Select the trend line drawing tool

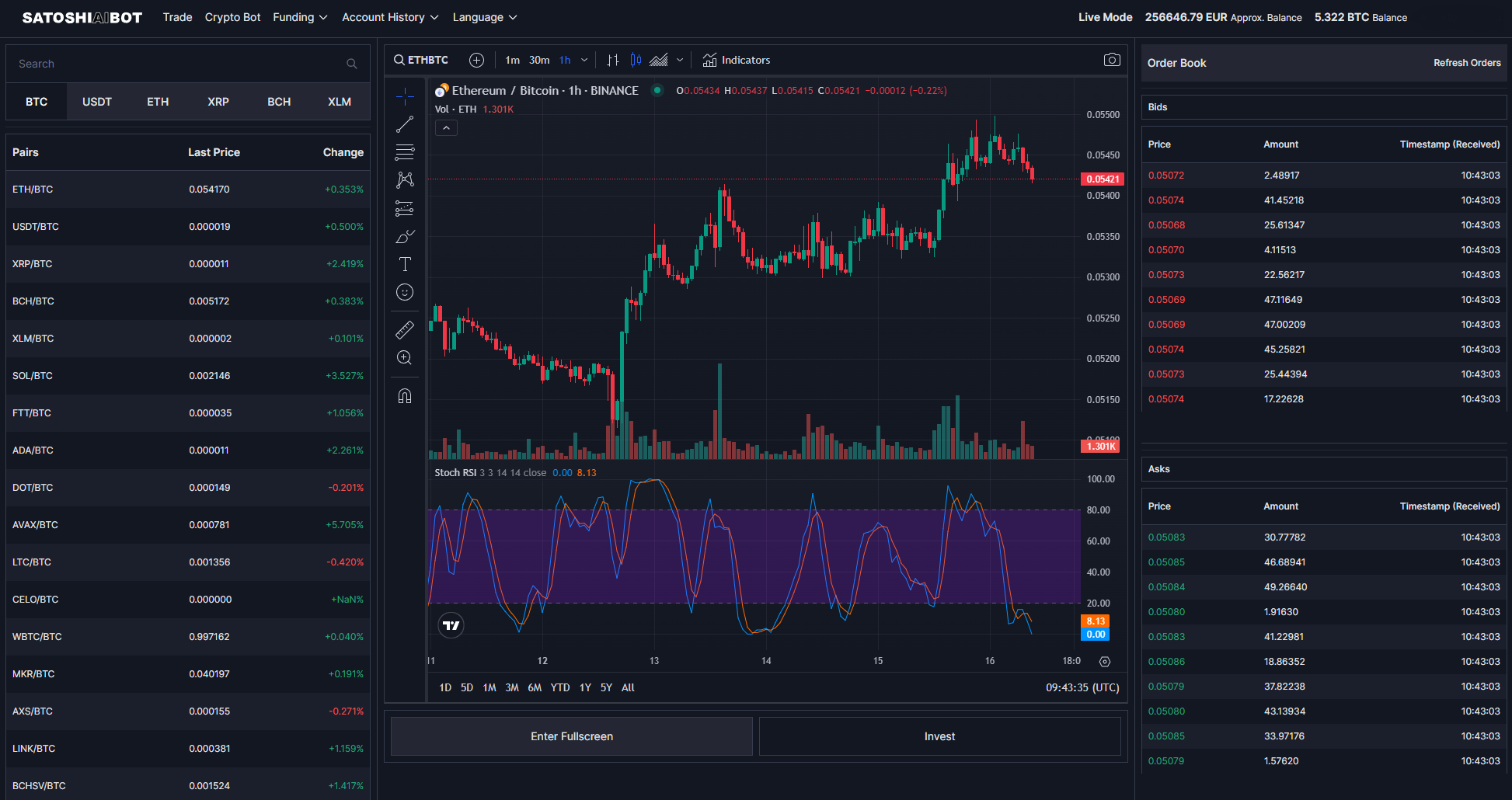click(405, 124)
